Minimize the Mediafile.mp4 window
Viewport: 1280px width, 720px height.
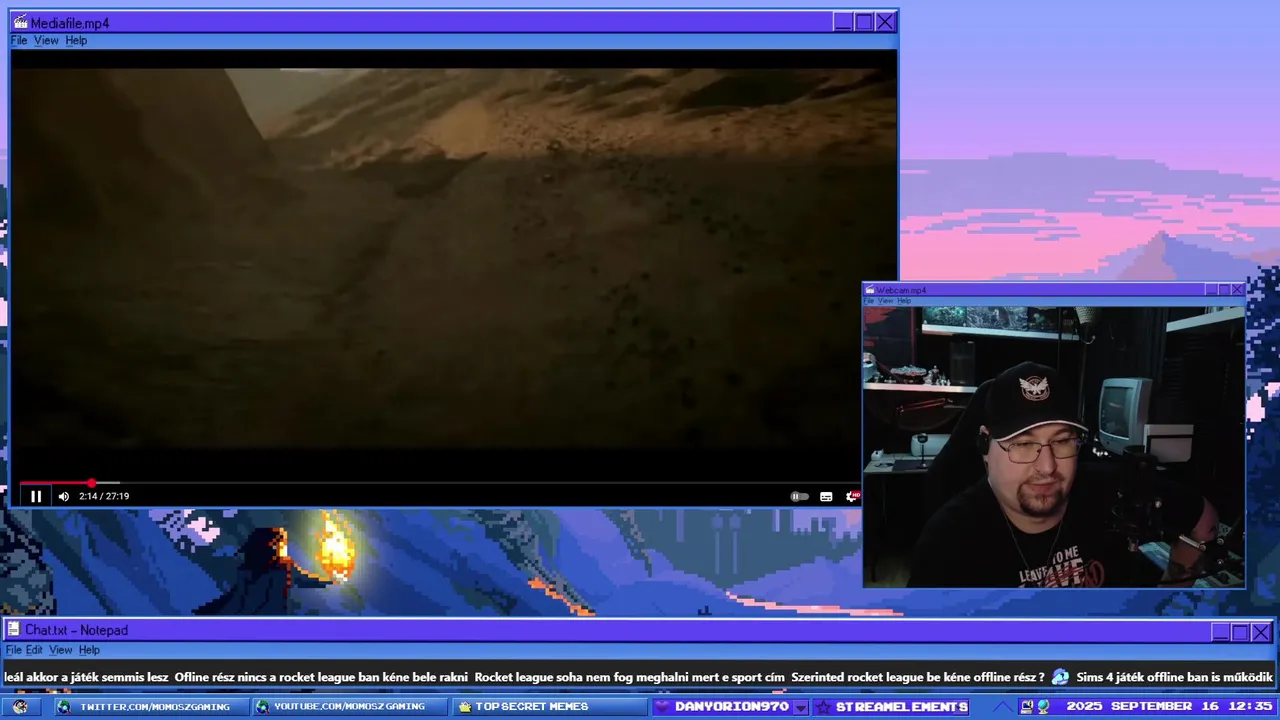point(843,22)
